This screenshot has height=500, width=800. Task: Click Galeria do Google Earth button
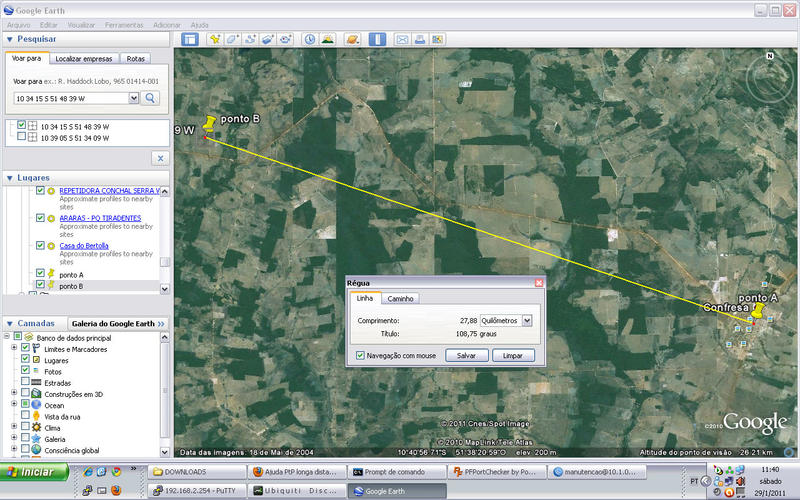point(118,323)
